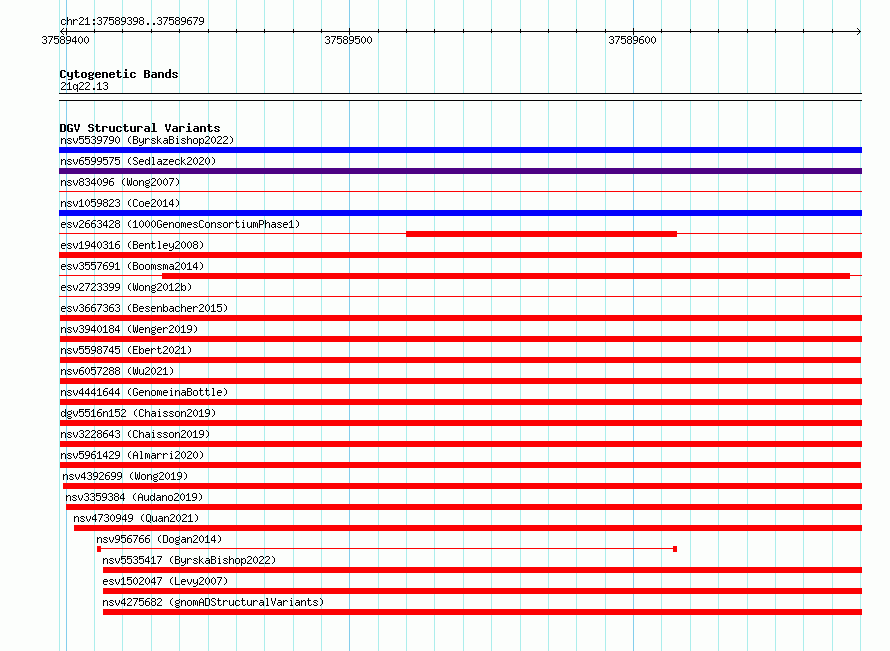The image size is (890, 651).
Task: Click the 37589400 ruler coordinate
Action: [x=65, y=40]
